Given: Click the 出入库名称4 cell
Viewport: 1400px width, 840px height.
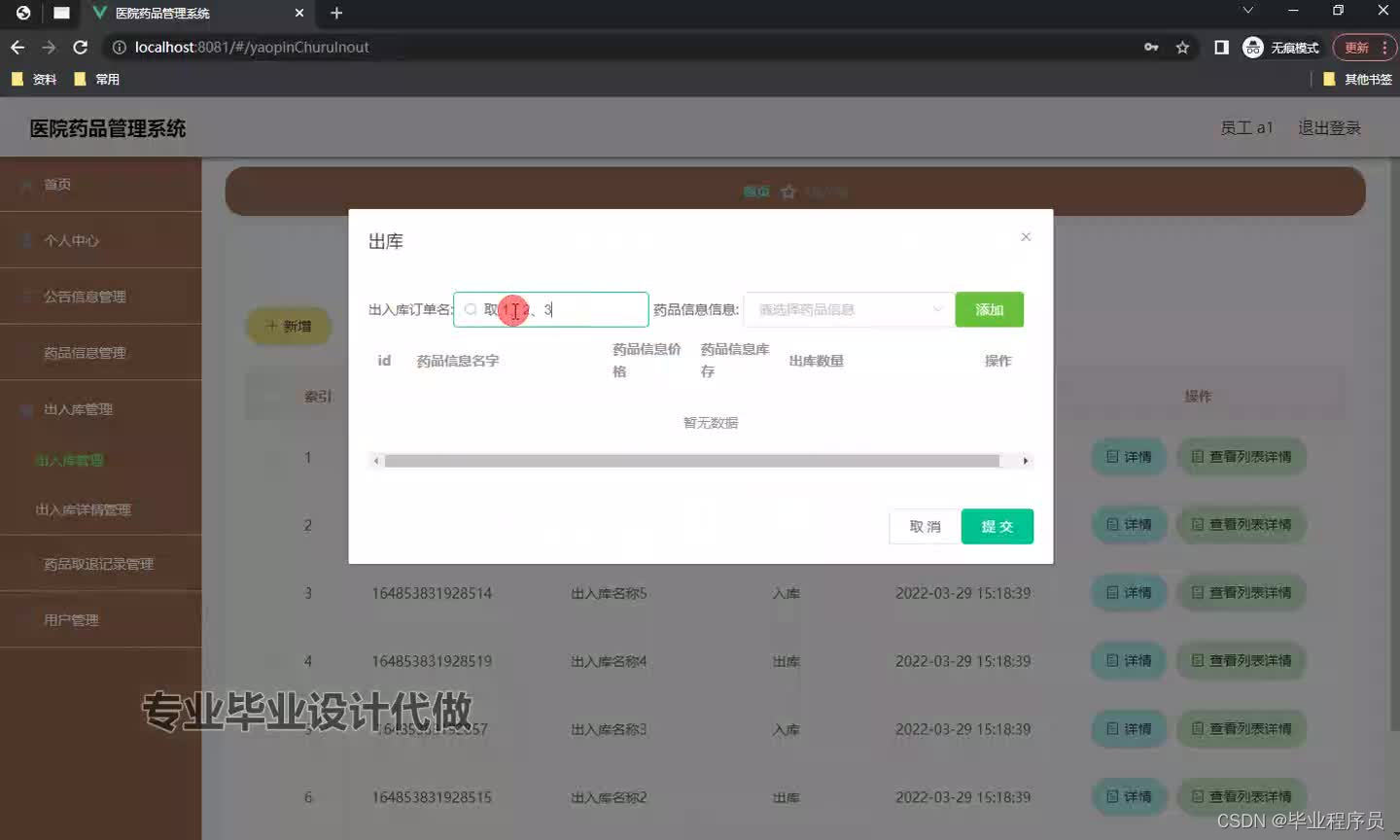Looking at the screenshot, I should 609,661.
